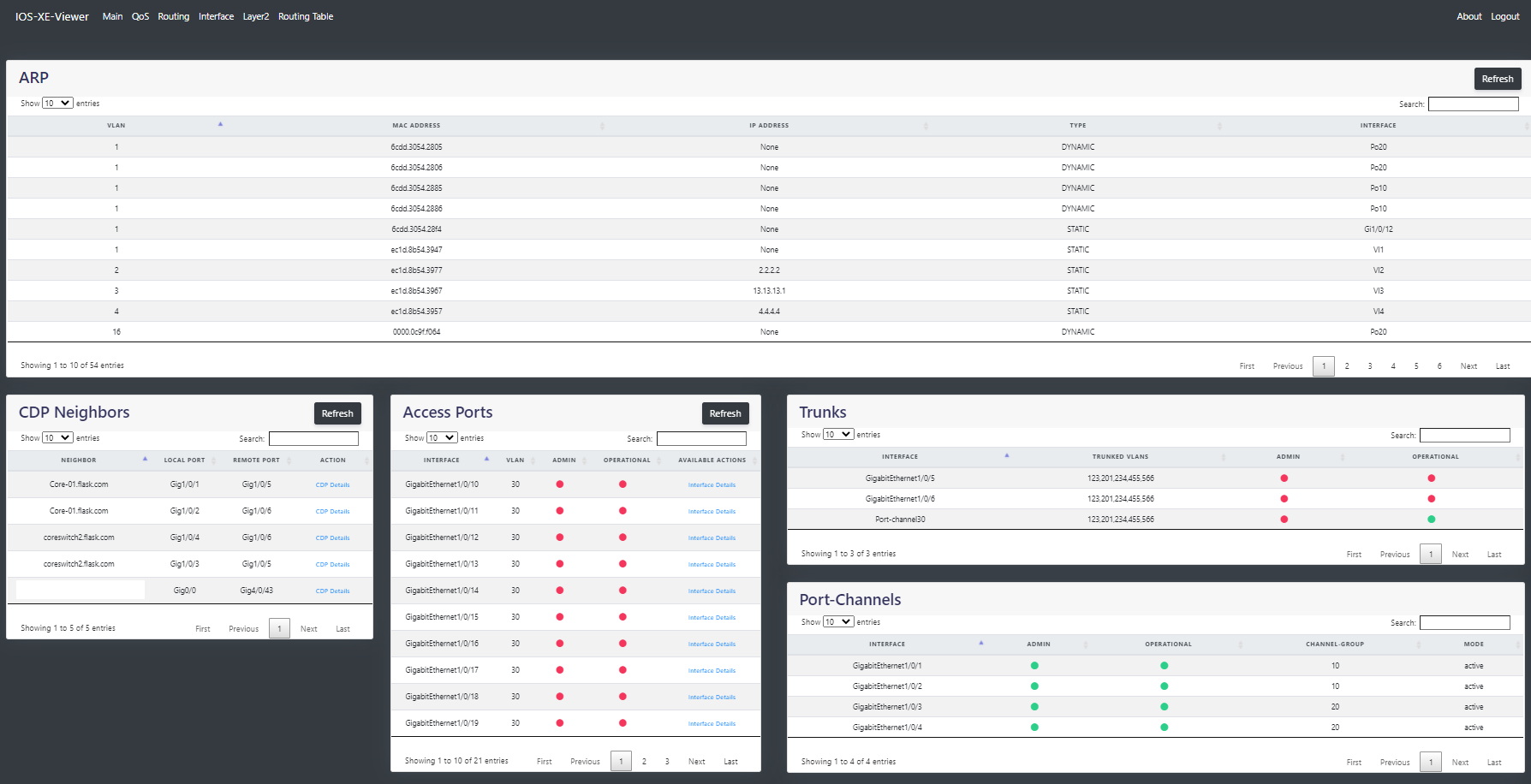The image size is (1531, 784).
Task: Go to Access Ports page 3
Action: (667, 762)
